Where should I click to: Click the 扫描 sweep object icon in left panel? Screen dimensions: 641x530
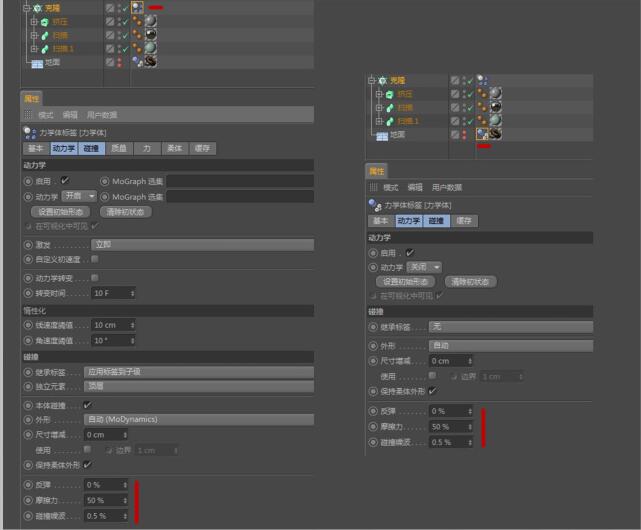45,36
